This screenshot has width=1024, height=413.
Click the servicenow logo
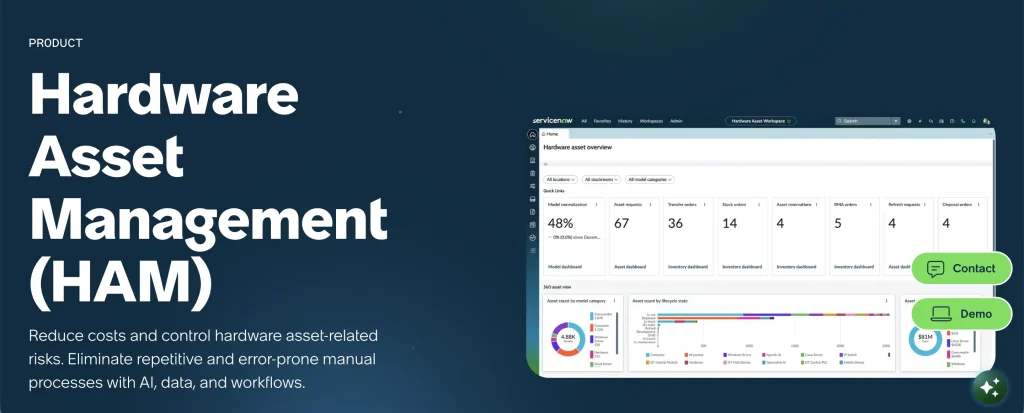(552, 121)
